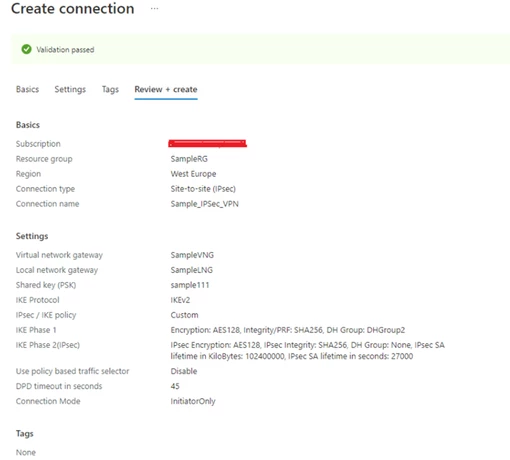Click the Use policy based traffic selector label
Screen dimensions: 510x460
click(72, 371)
